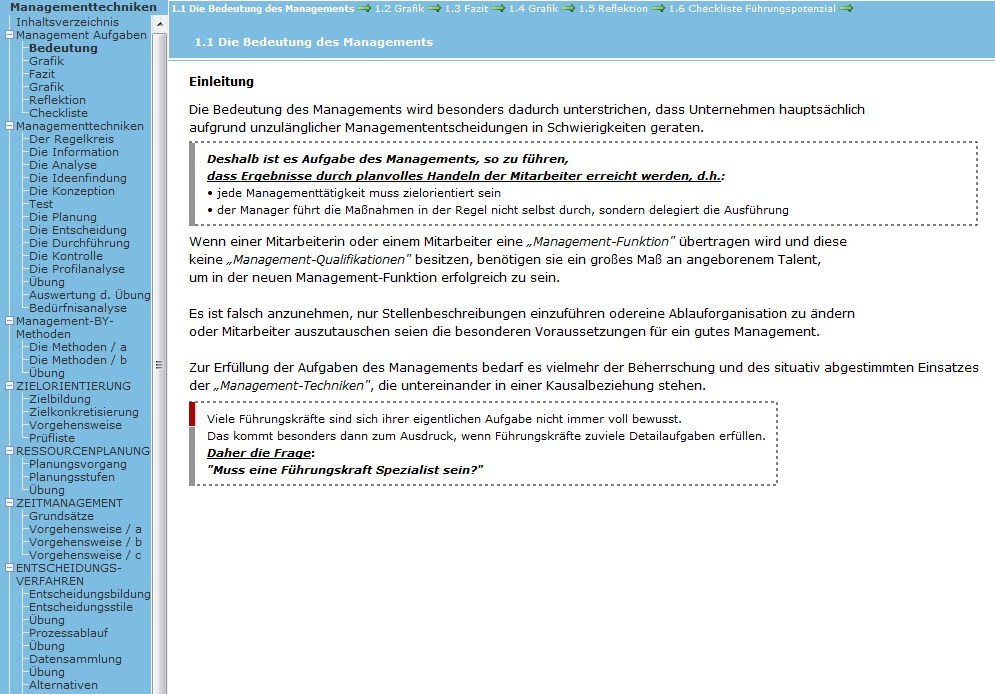Open Die Methoden / b
995x694 pixels.
[x=78, y=360]
